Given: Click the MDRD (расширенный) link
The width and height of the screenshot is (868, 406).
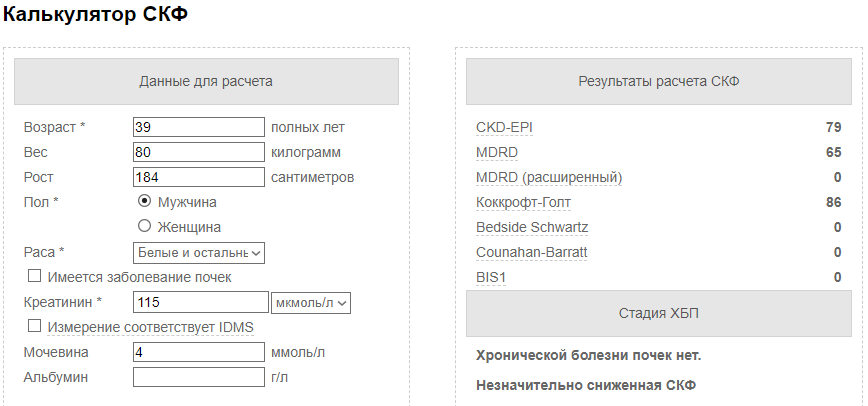Looking at the screenshot, I should [x=549, y=177].
